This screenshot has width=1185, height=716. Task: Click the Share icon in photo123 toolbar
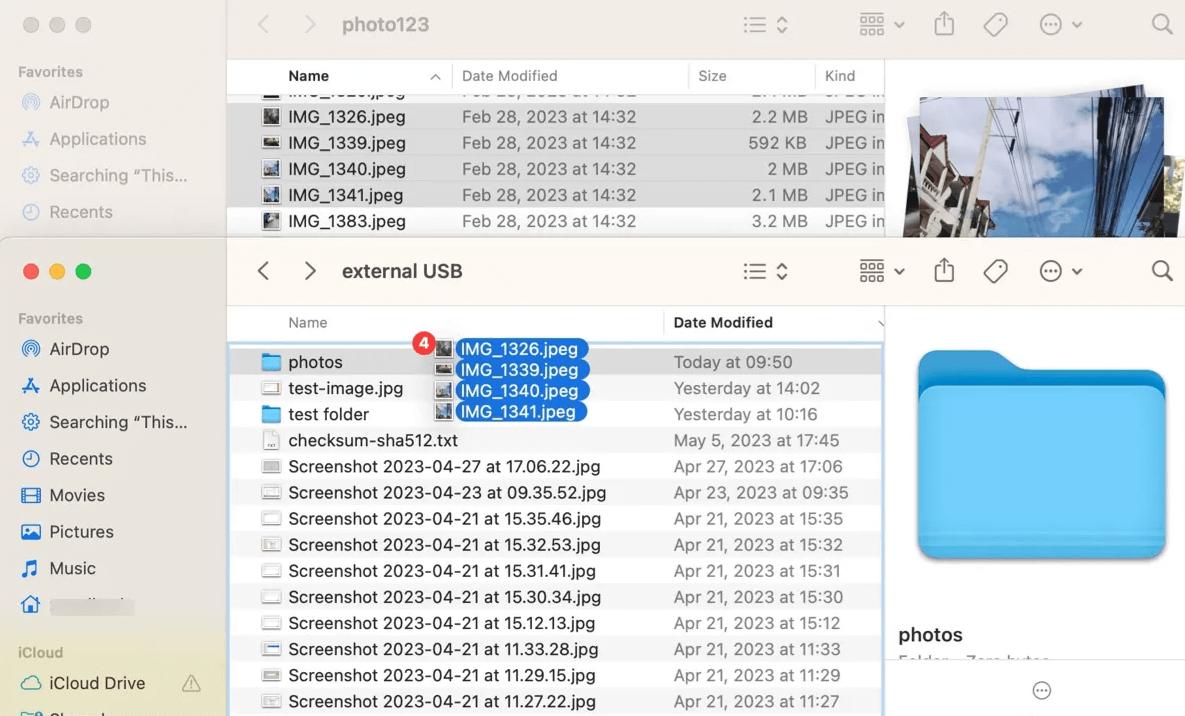(944, 25)
